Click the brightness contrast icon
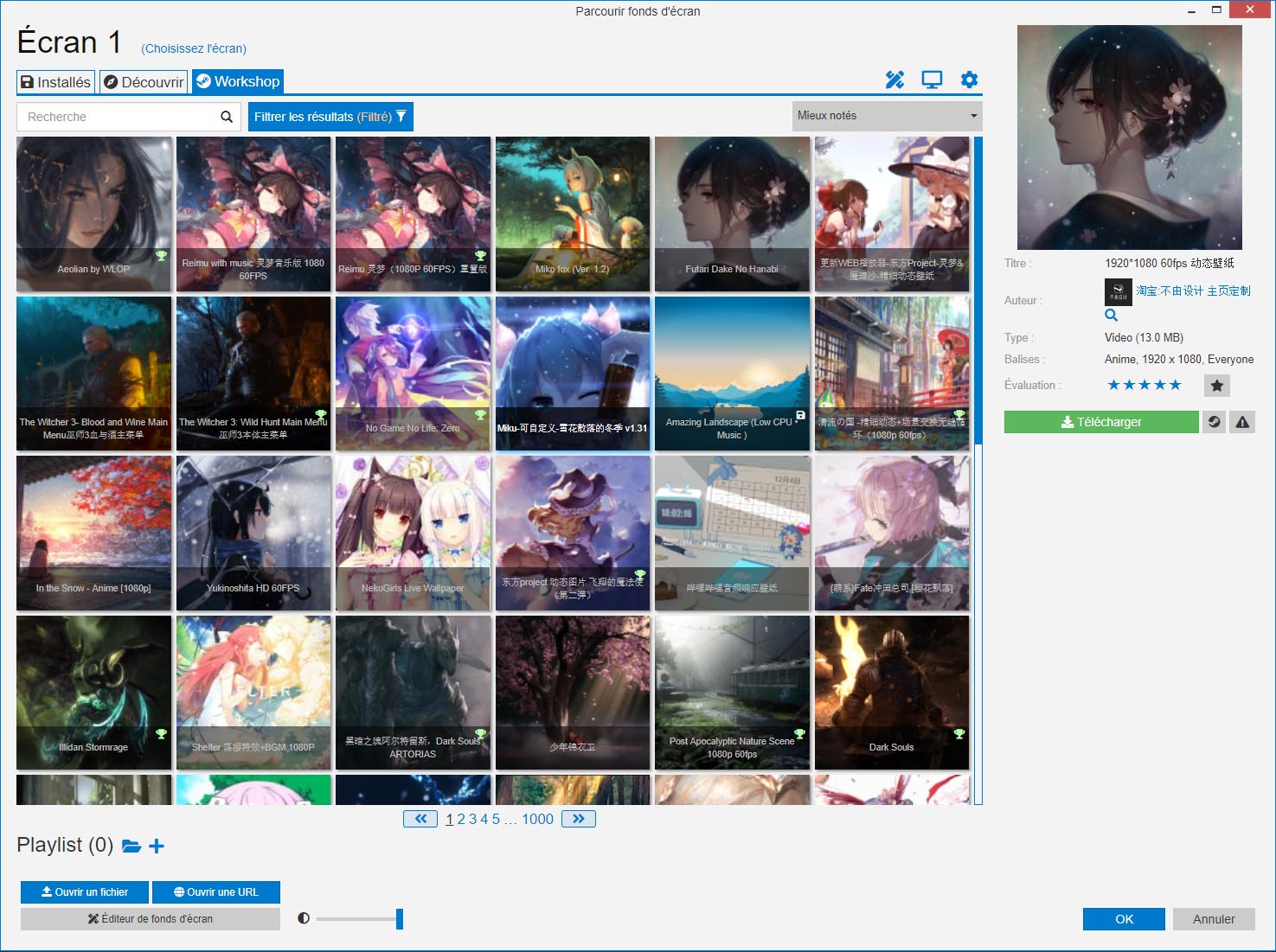Image resolution: width=1276 pixels, height=952 pixels. (x=304, y=918)
